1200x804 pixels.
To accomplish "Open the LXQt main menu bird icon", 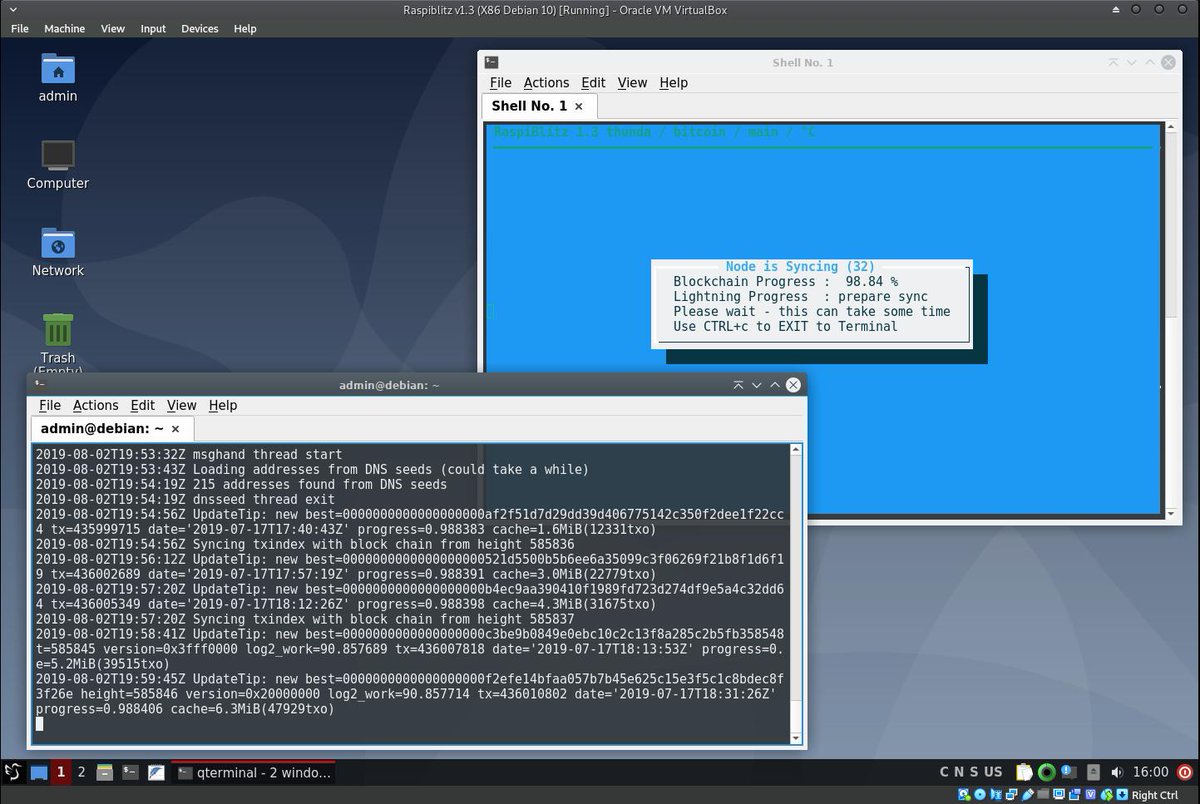I will [x=14, y=772].
